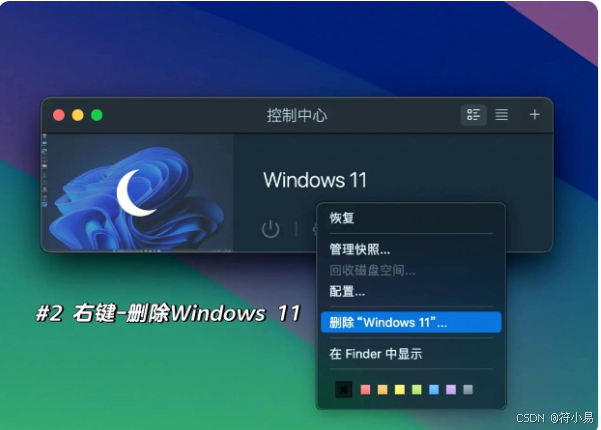Select 恢复 in the context menu

[411, 218]
